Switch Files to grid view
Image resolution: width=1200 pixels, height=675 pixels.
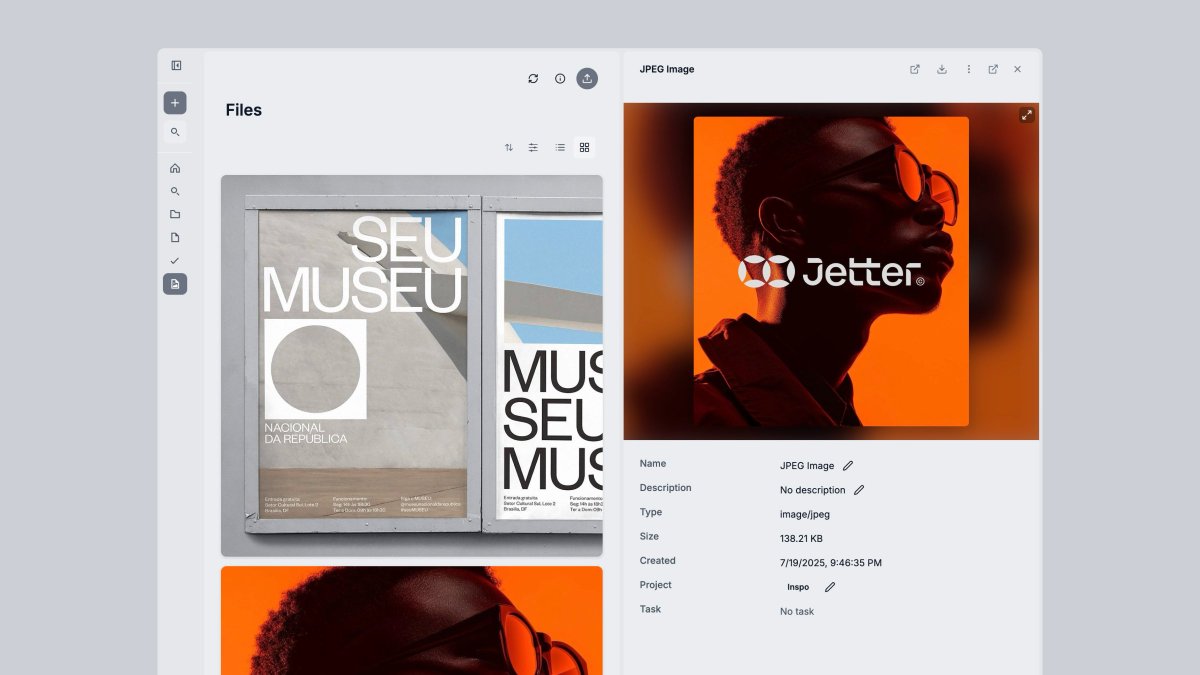tap(585, 147)
